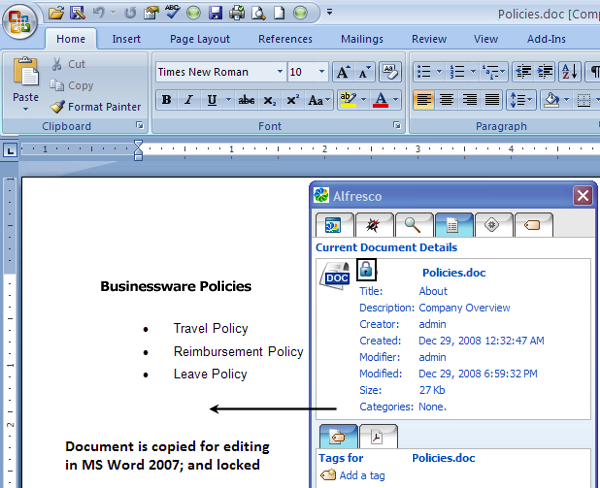Viewport: 600px width, 488px height.
Task: Apply bulleted list
Action: tap(424, 72)
